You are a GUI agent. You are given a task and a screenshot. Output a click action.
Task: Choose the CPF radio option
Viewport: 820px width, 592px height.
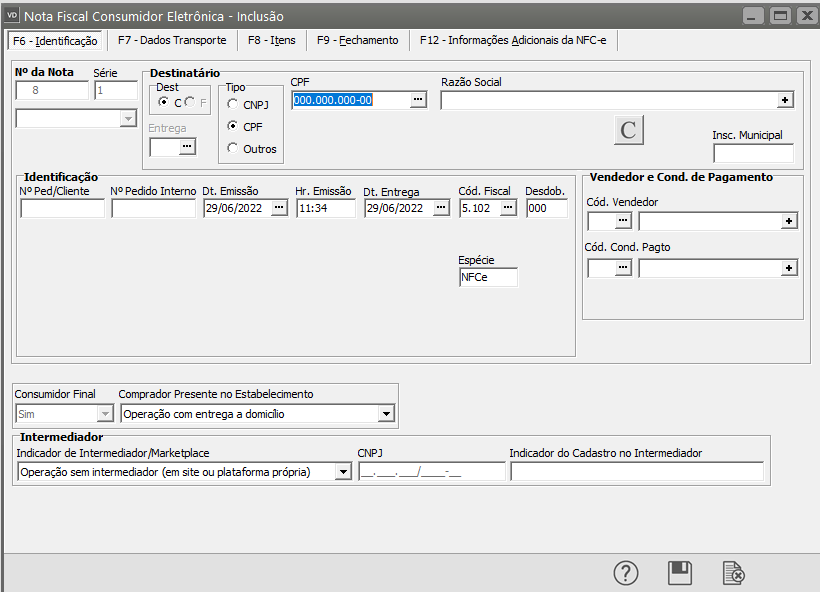(x=233, y=127)
